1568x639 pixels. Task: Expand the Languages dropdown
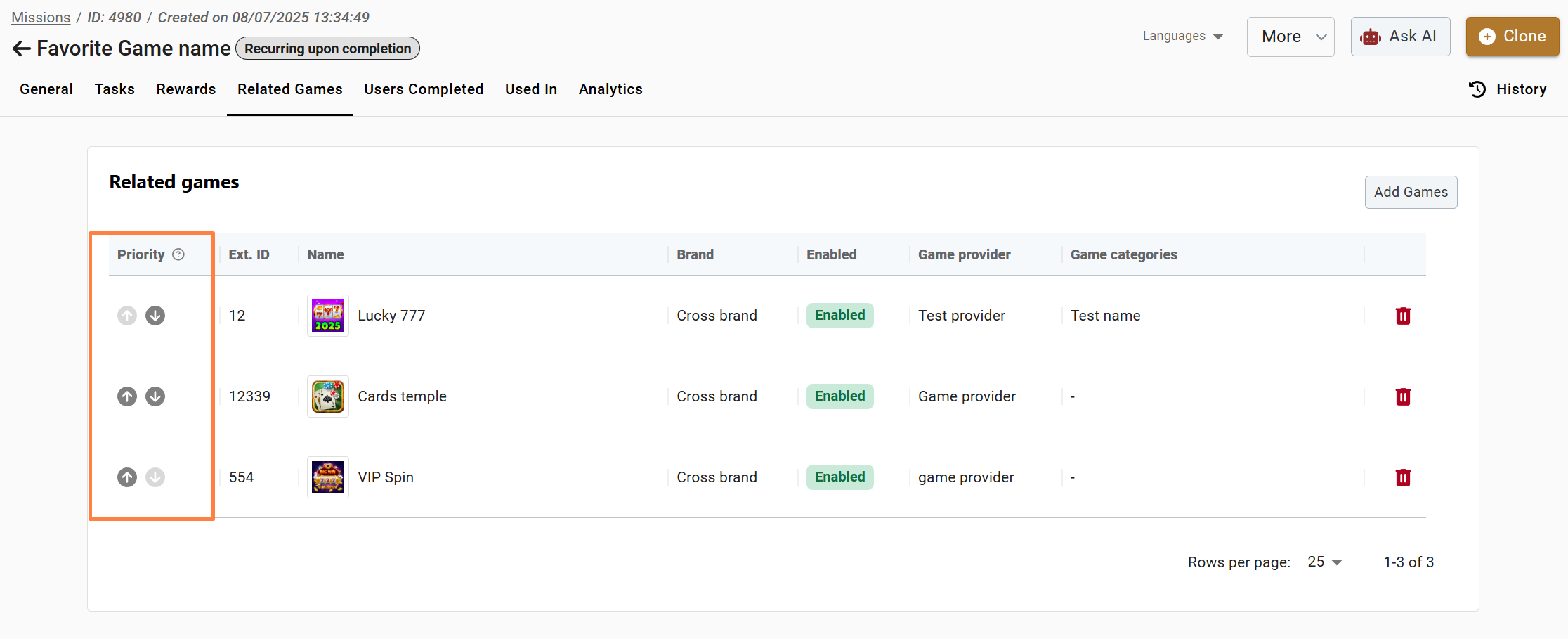tap(1182, 37)
